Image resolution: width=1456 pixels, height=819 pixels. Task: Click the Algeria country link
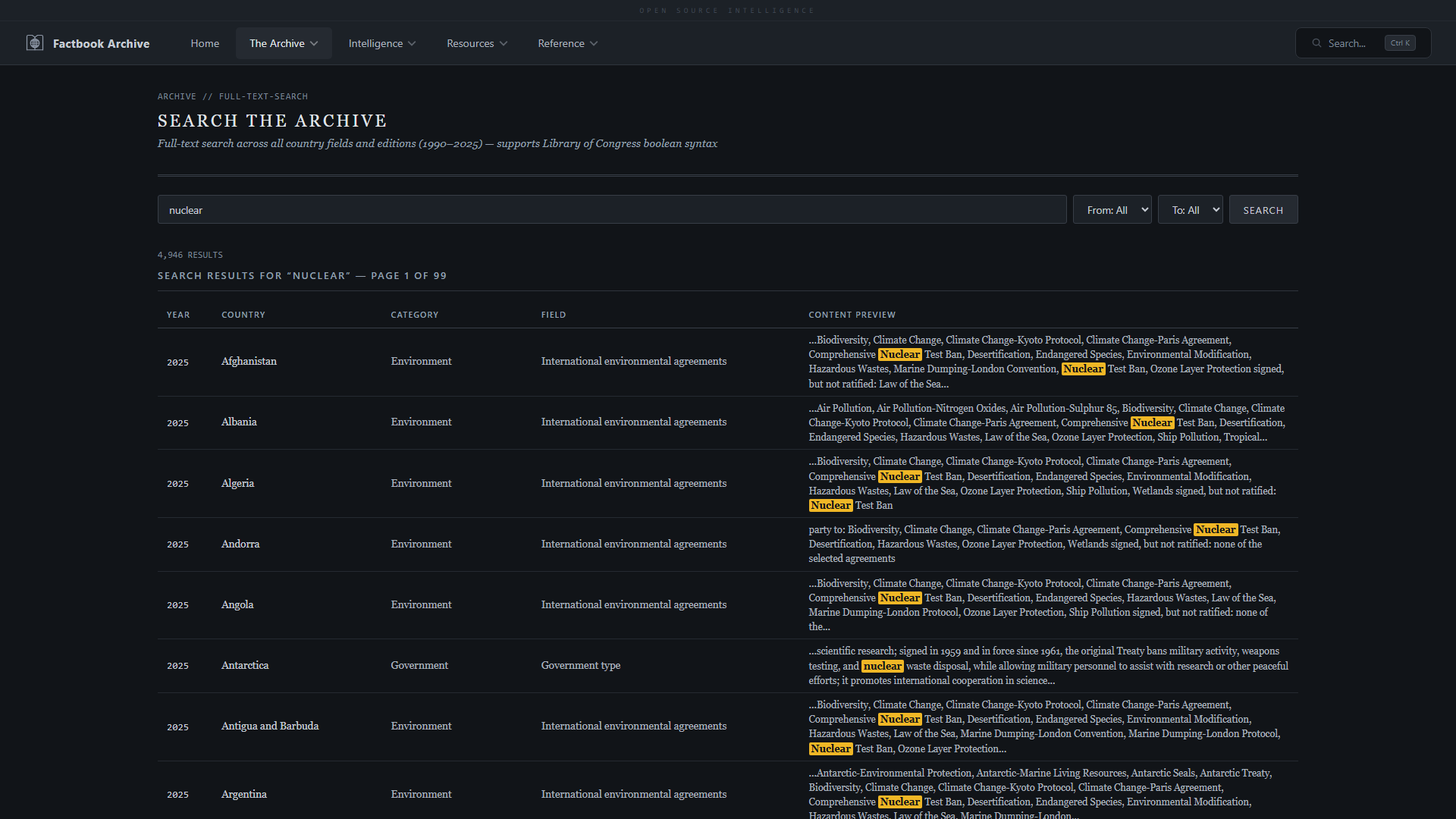(237, 483)
